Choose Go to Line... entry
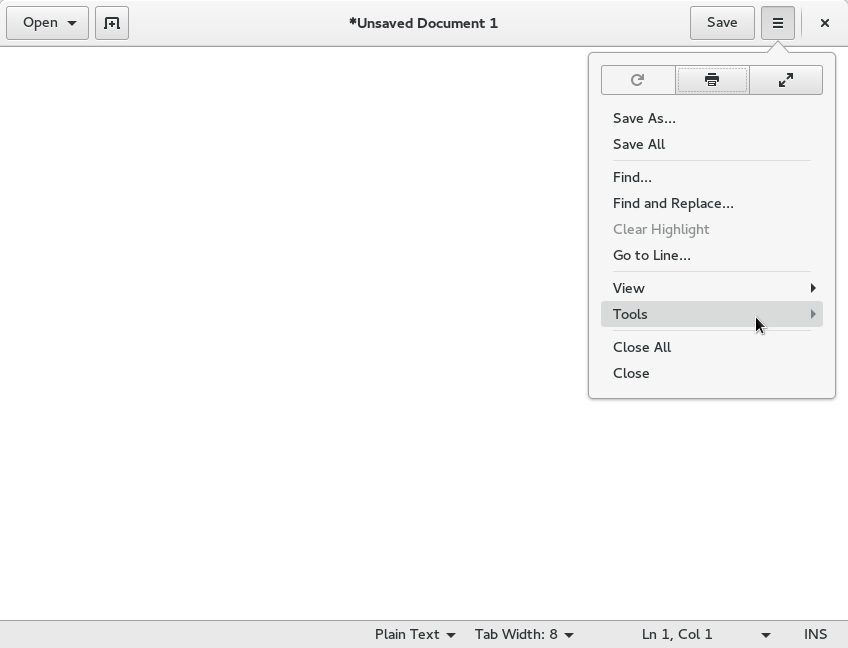 tap(712, 255)
